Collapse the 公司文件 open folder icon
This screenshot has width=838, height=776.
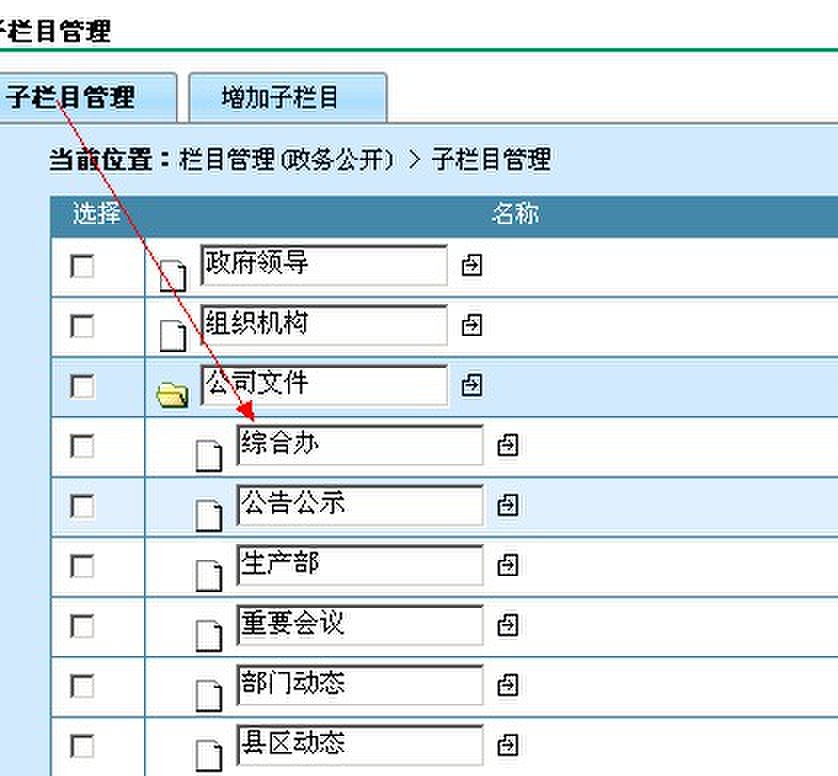pos(172,396)
